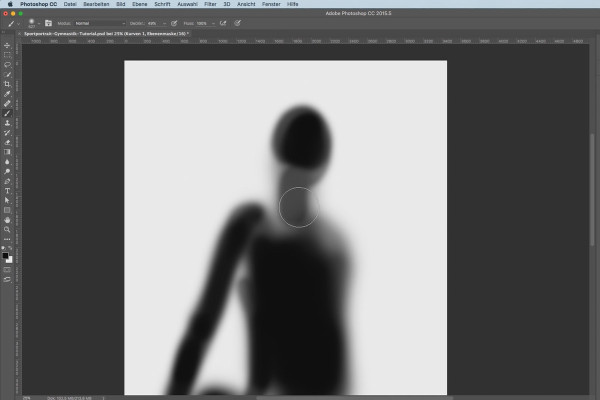Open the Hilfe menu
The height and width of the screenshot is (400, 600).
coord(293,4)
